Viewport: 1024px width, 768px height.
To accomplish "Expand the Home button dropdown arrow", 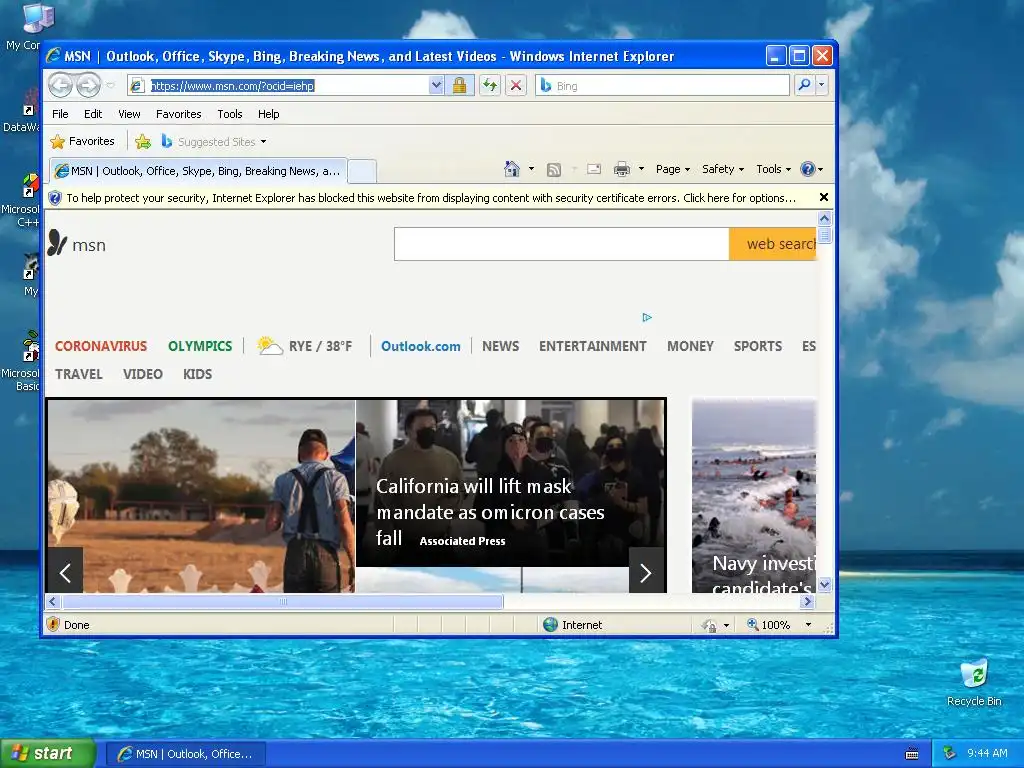I will [531, 169].
